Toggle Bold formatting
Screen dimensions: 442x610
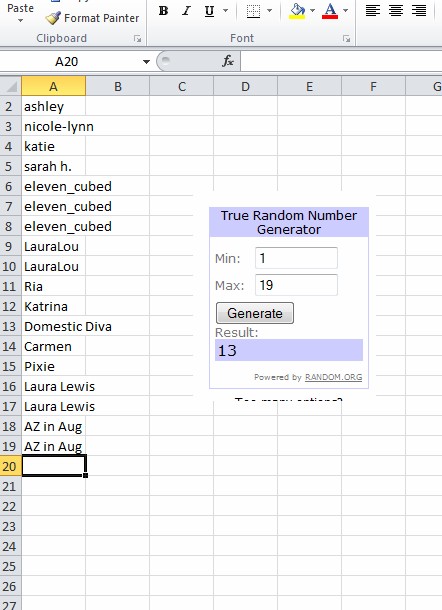point(164,11)
